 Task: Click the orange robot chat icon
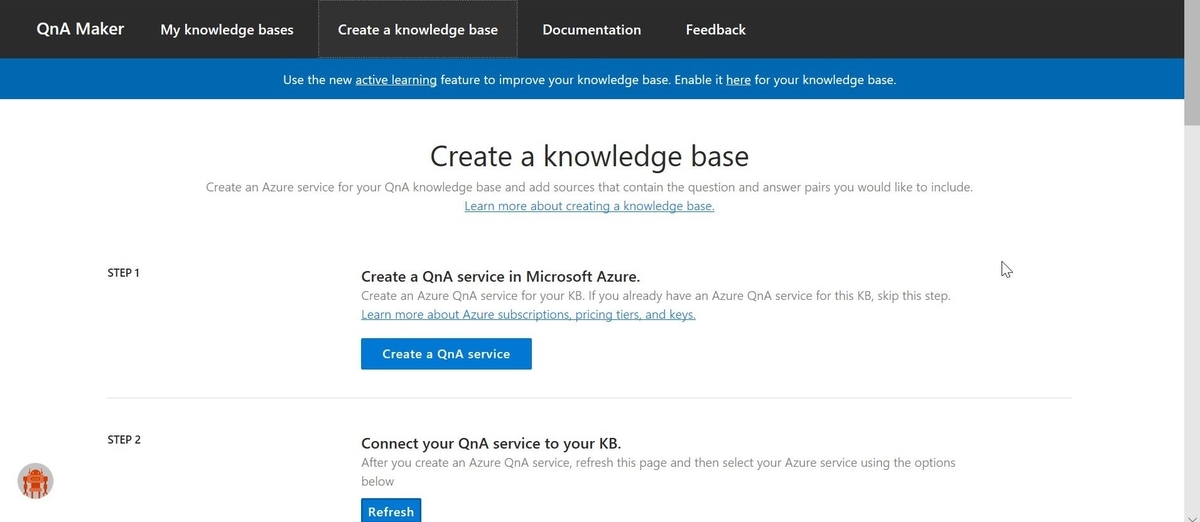click(x=36, y=482)
